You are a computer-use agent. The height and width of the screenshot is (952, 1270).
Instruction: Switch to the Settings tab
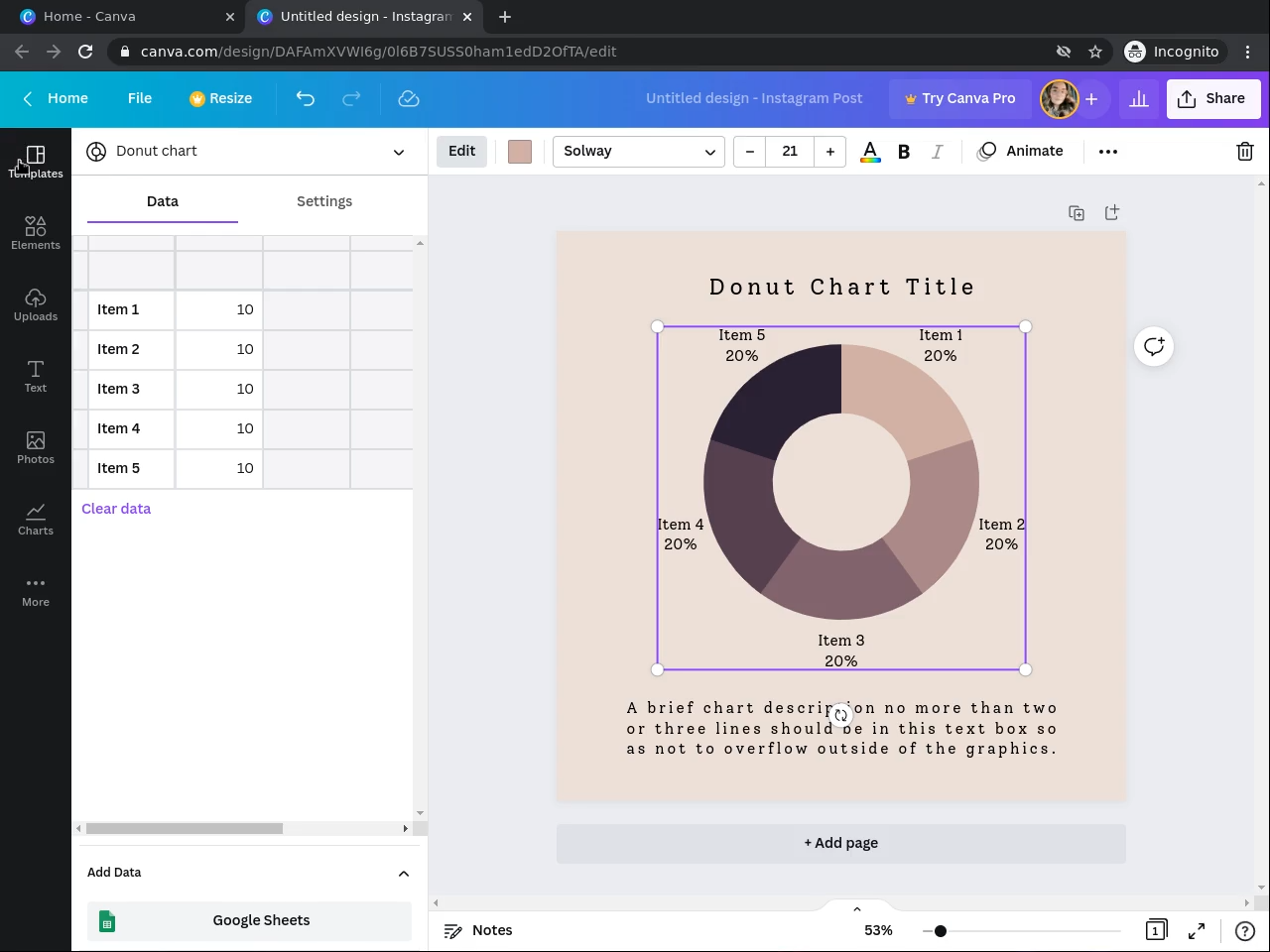tap(324, 201)
